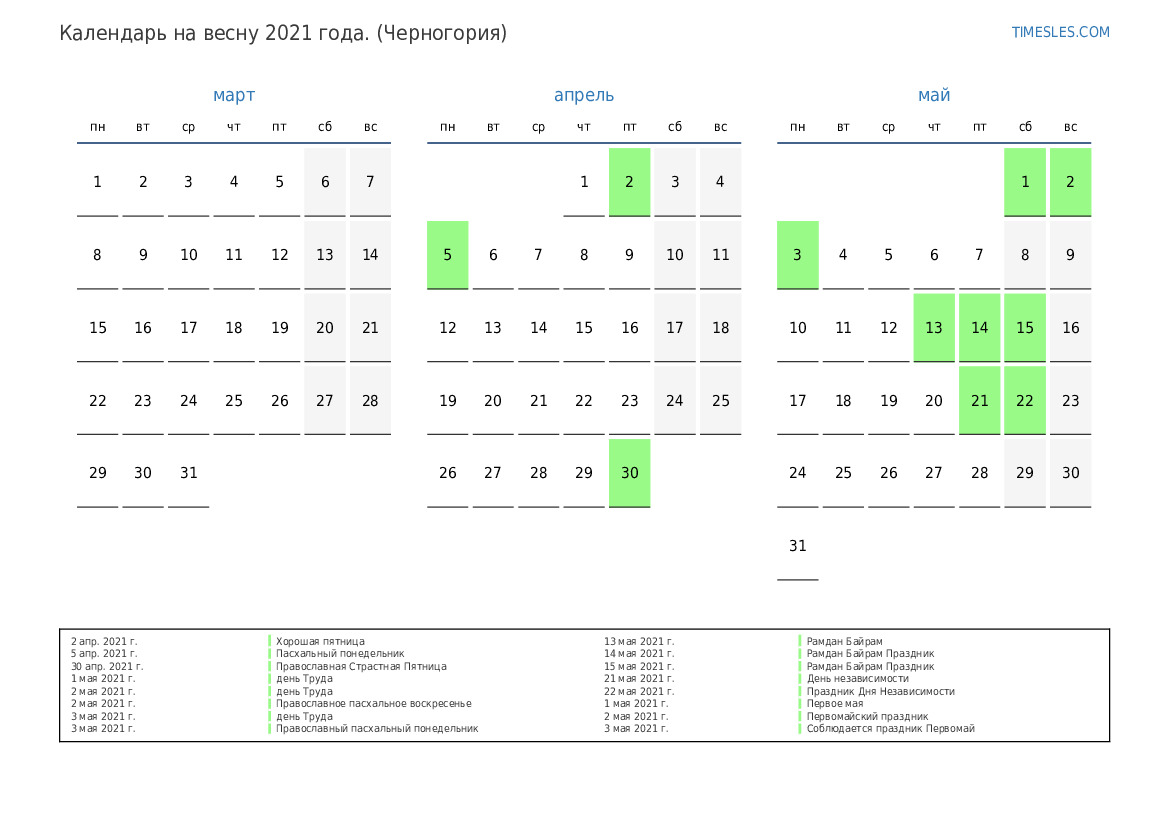Click green marker beside Первомайский праздник
The height and width of the screenshot is (827, 1169).
click(800, 716)
